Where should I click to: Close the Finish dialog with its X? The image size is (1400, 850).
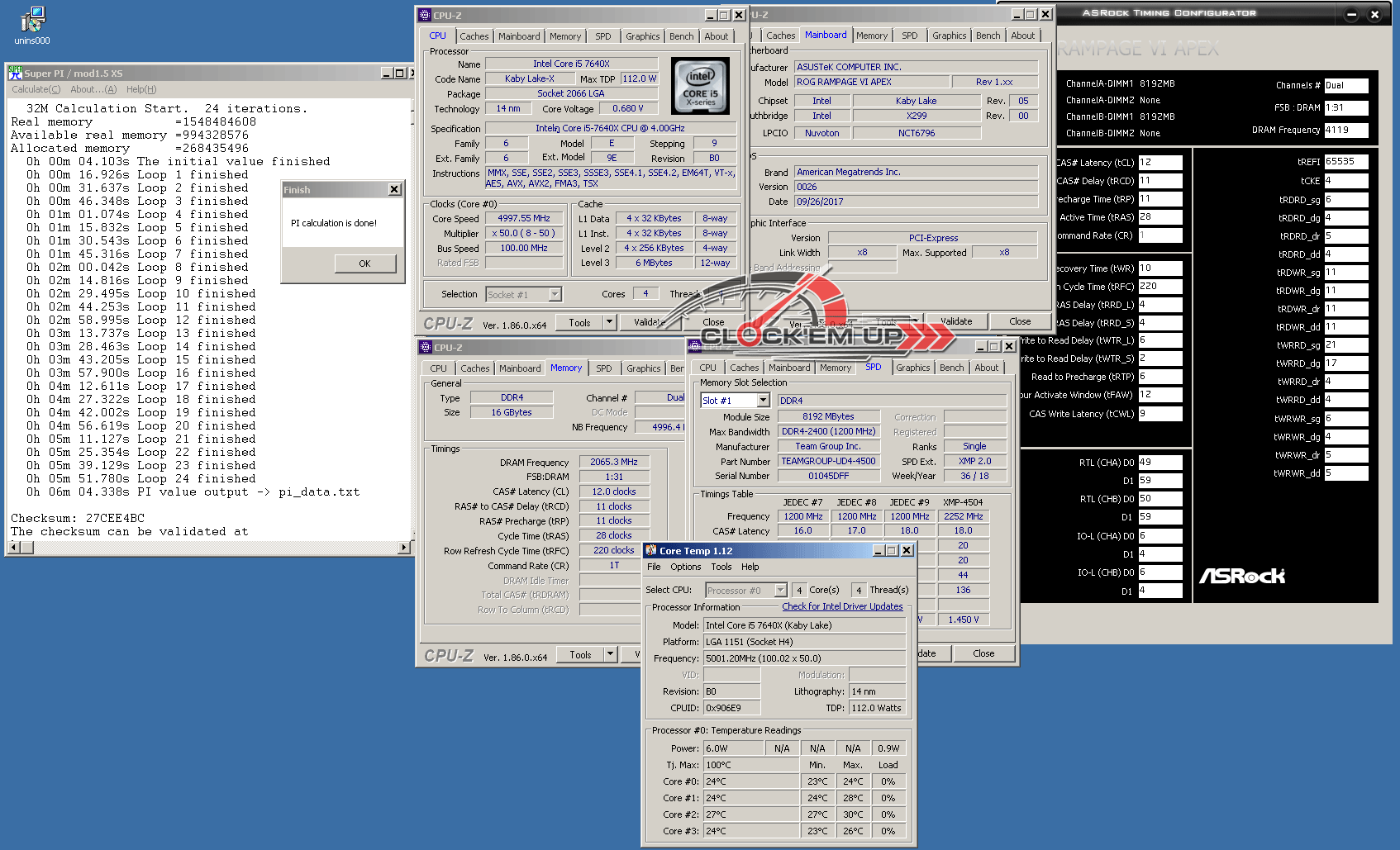[x=394, y=190]
